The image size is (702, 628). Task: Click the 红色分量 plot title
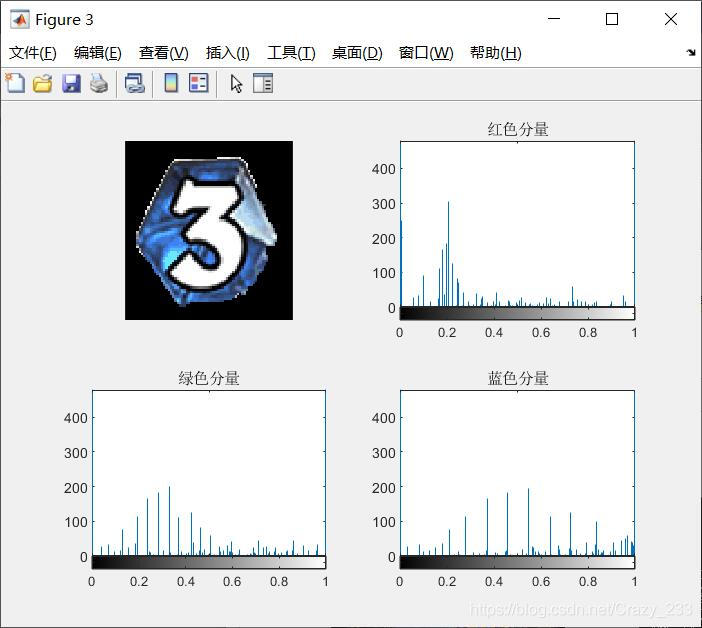518,129
